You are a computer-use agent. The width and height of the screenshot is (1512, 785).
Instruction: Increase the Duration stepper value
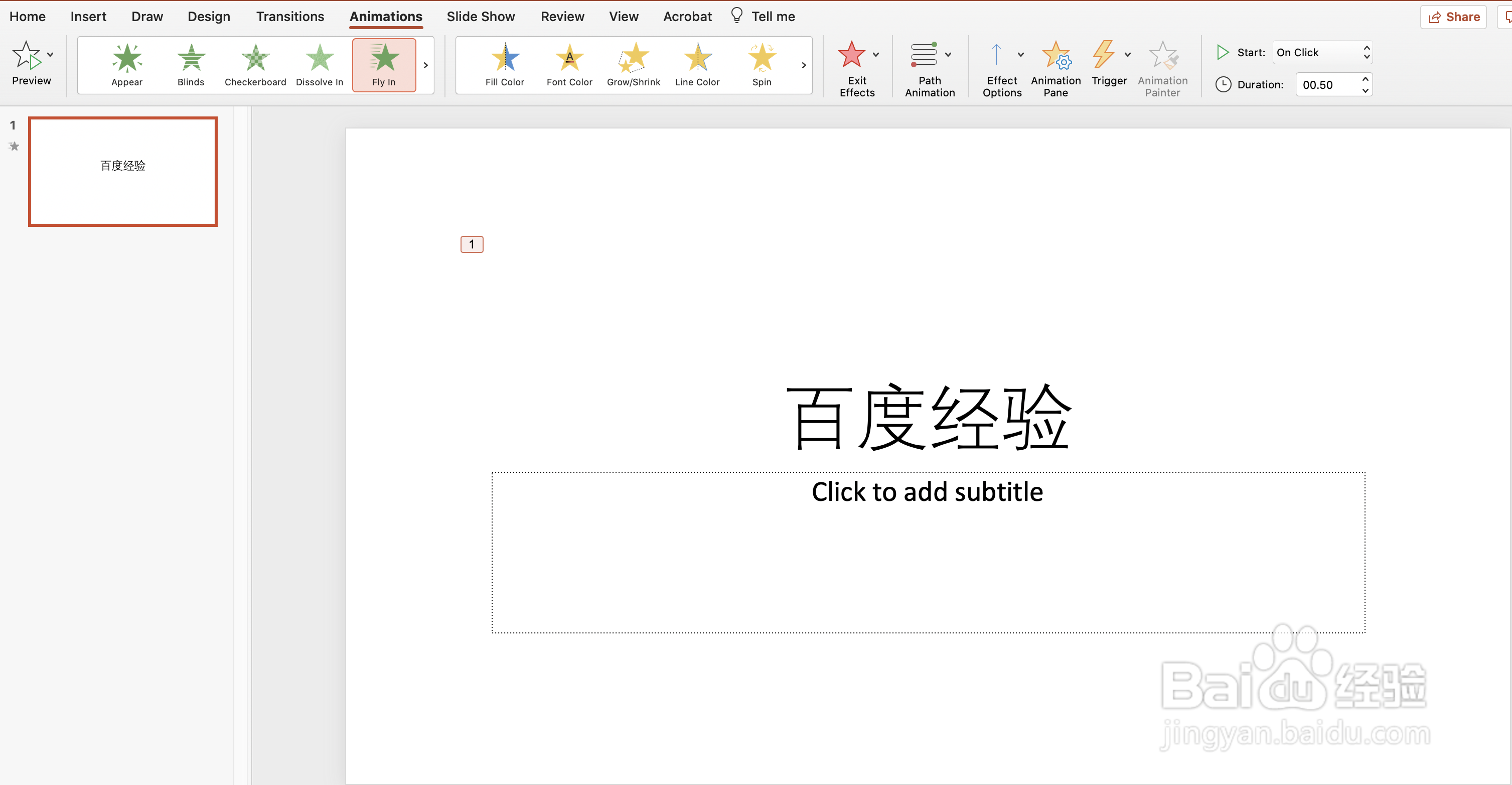tap(1365, 79)
